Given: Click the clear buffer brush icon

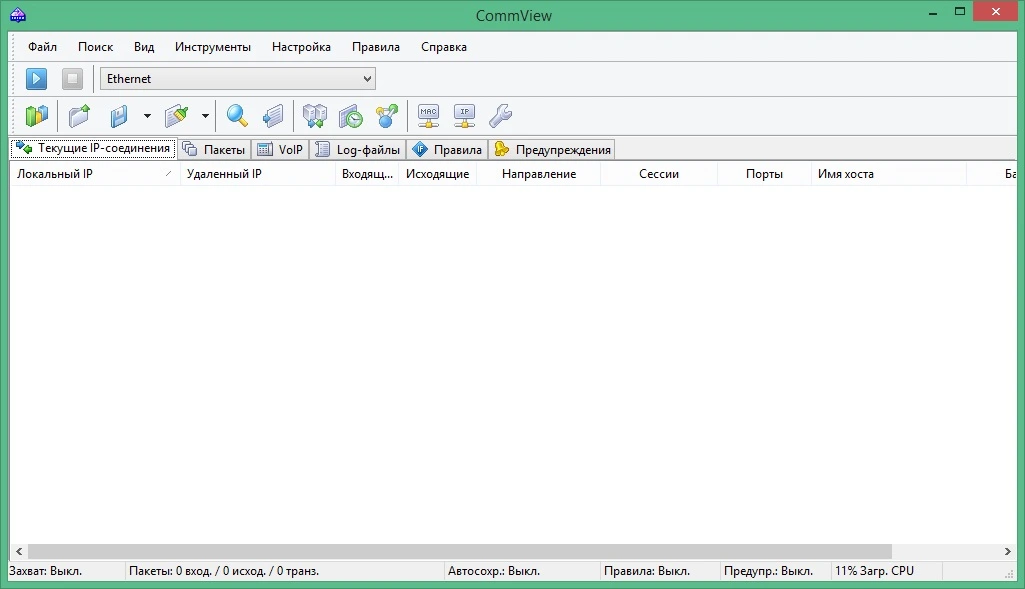Looking at the screenshot, I should [x=176, y=116].
